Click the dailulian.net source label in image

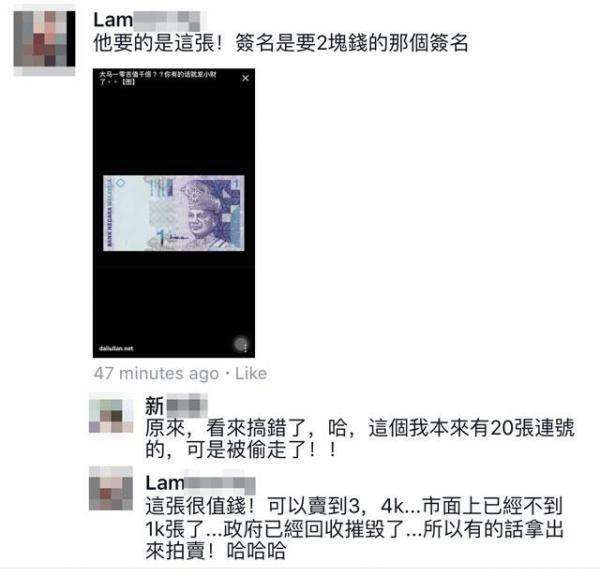116,348
